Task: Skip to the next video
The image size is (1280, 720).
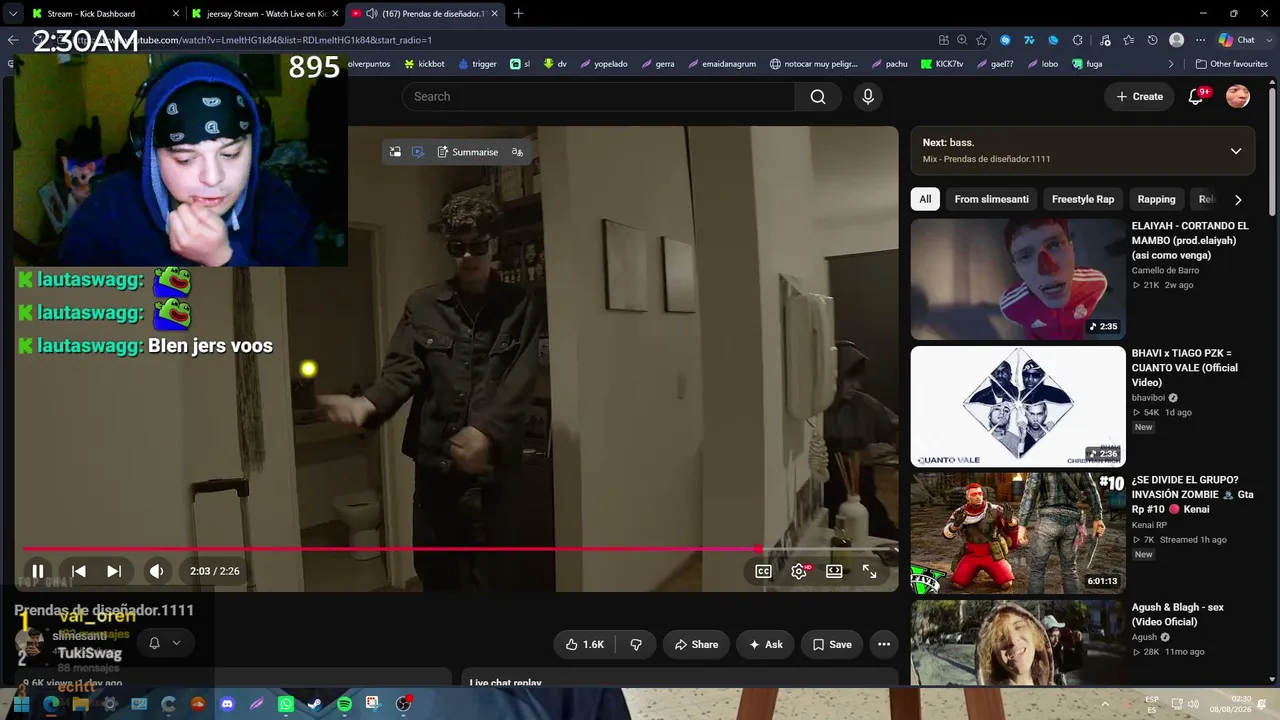Action: click(x=114, y=571)
